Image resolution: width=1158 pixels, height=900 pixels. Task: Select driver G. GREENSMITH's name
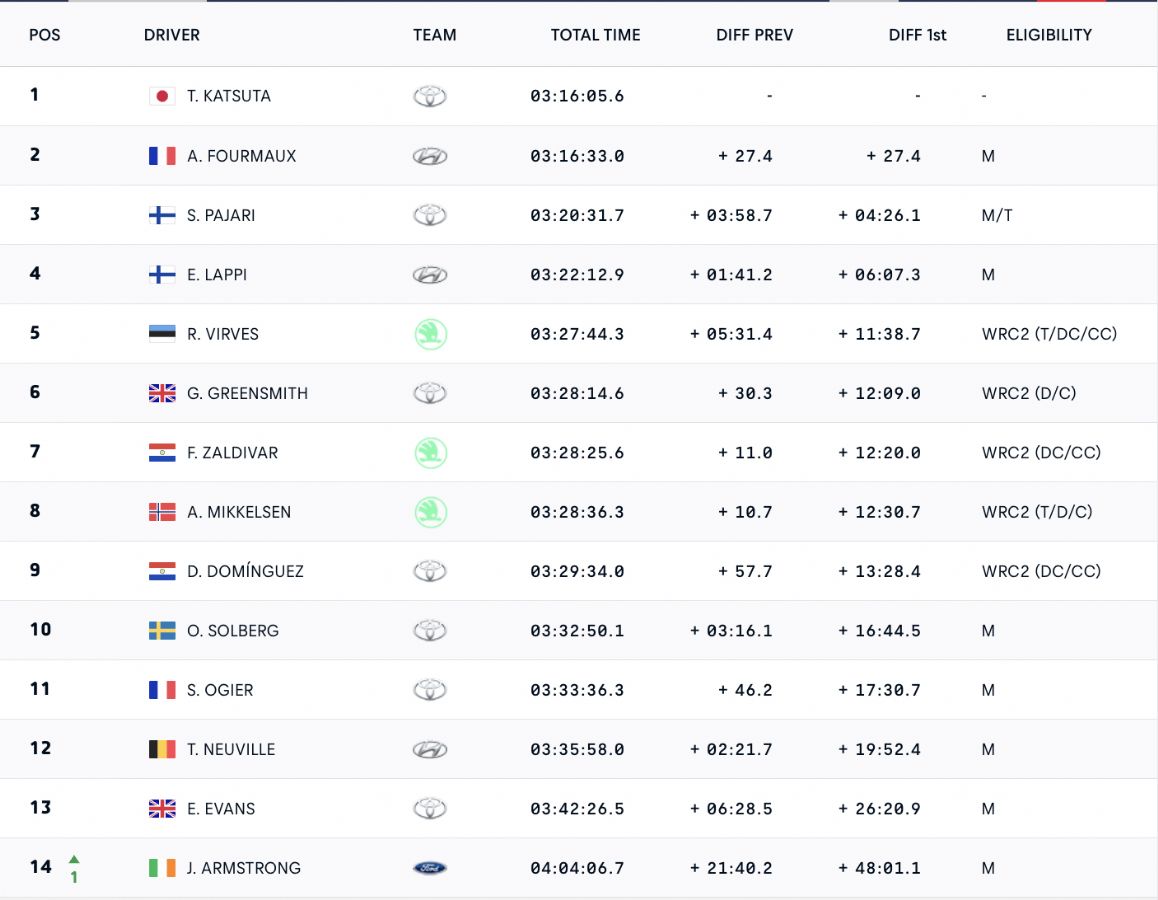point(247,394)
